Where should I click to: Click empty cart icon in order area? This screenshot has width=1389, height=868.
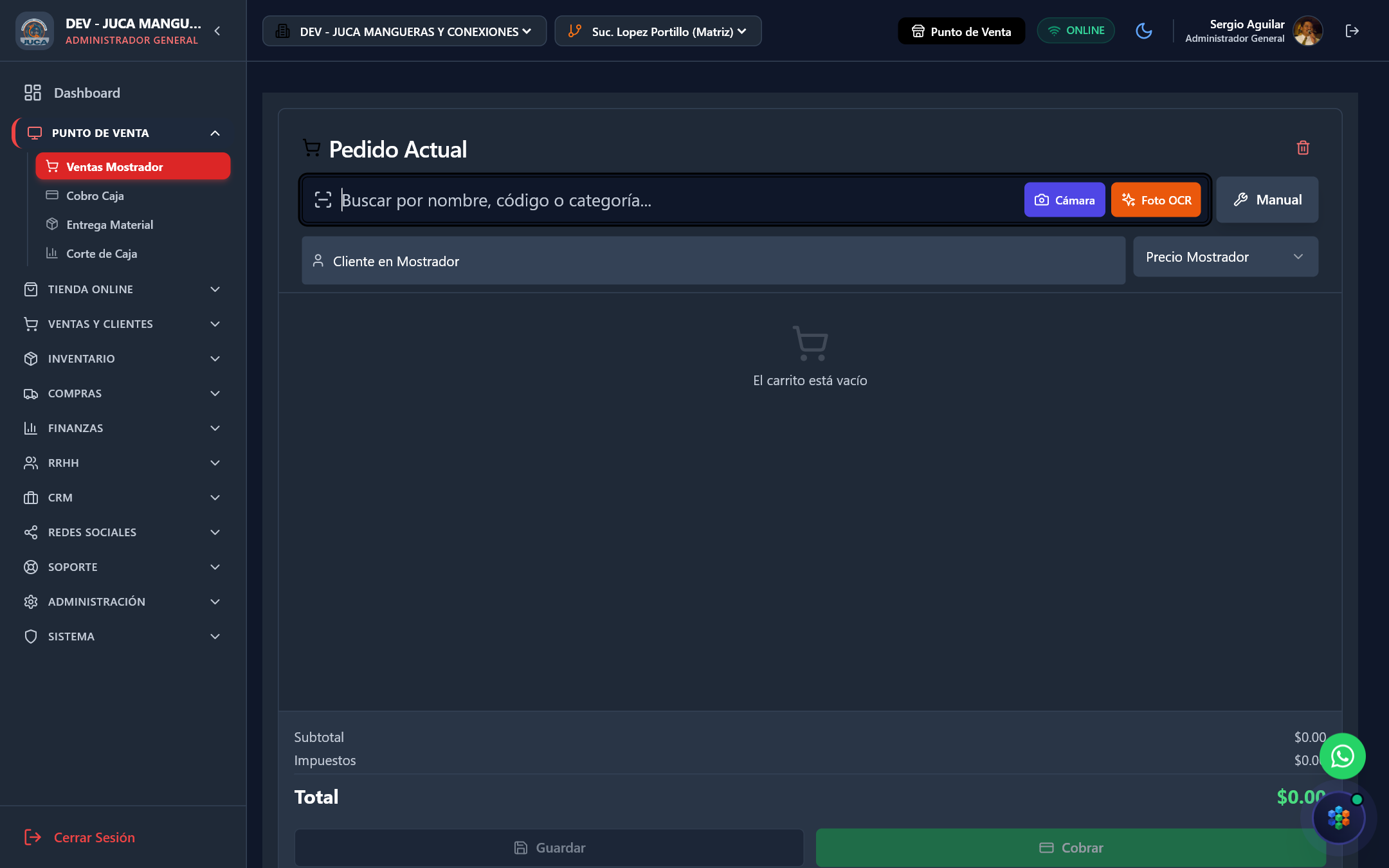tap(810, 343)
